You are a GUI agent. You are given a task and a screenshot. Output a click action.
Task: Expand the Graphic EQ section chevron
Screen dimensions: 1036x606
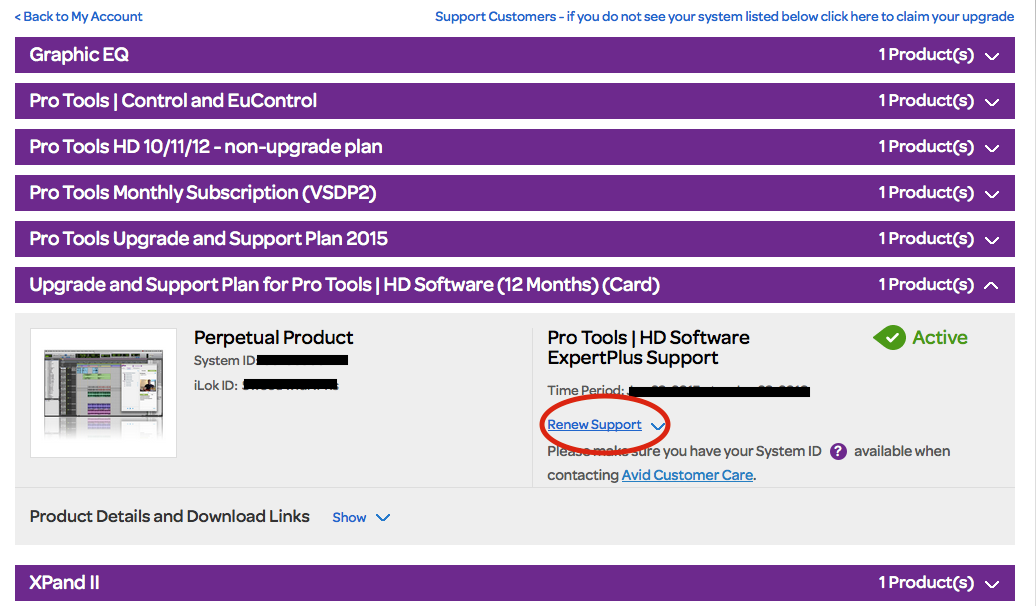pos(992,56)
